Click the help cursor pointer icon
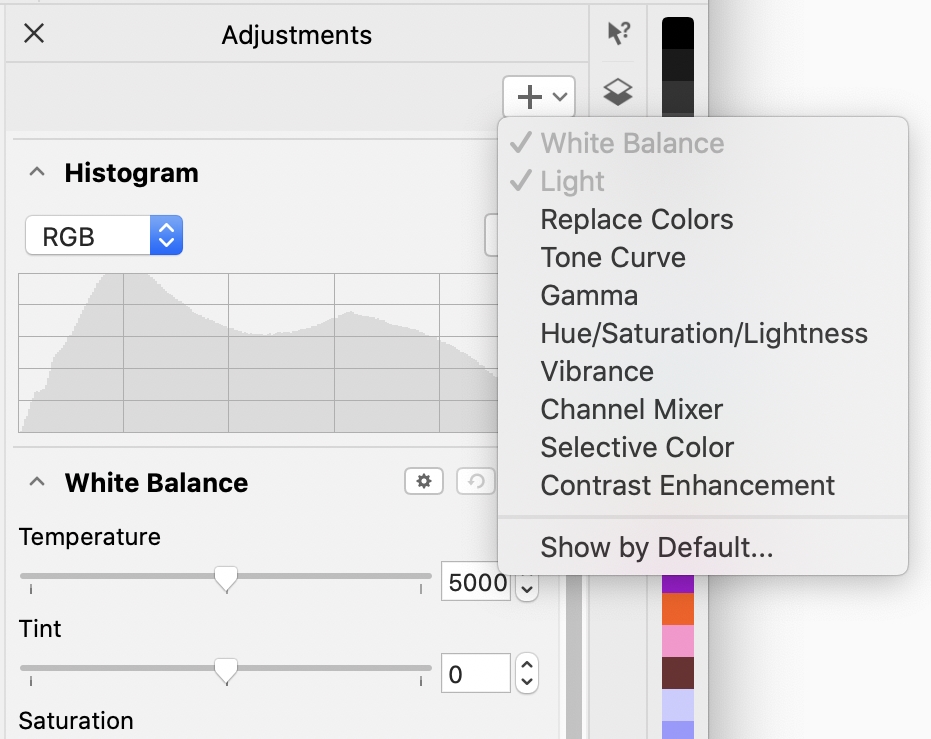931x739 pixels. pyautogui.click(x=619, y=34)
